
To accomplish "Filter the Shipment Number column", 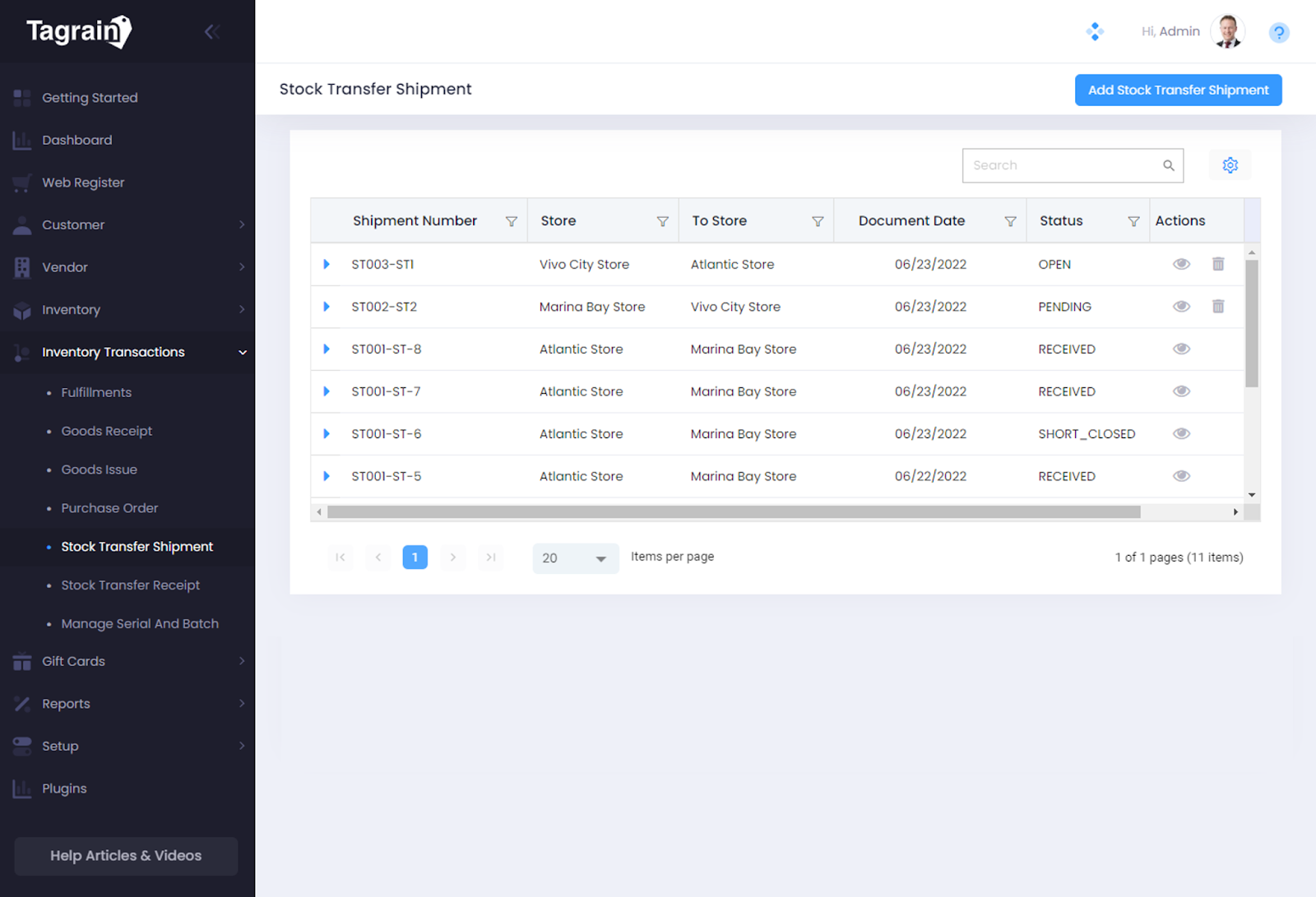I will [x=511, y=221].
